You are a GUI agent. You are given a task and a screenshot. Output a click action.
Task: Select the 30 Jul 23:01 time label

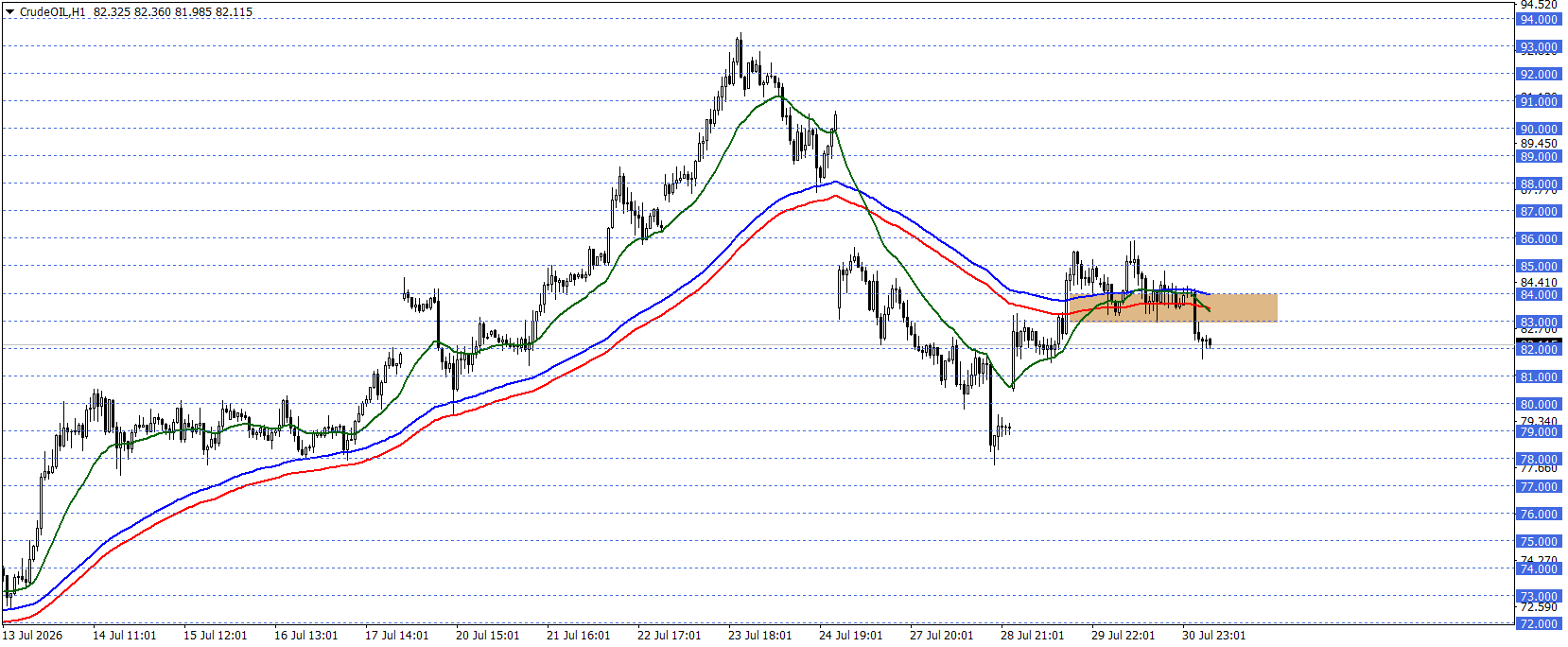coord(1214,636)
